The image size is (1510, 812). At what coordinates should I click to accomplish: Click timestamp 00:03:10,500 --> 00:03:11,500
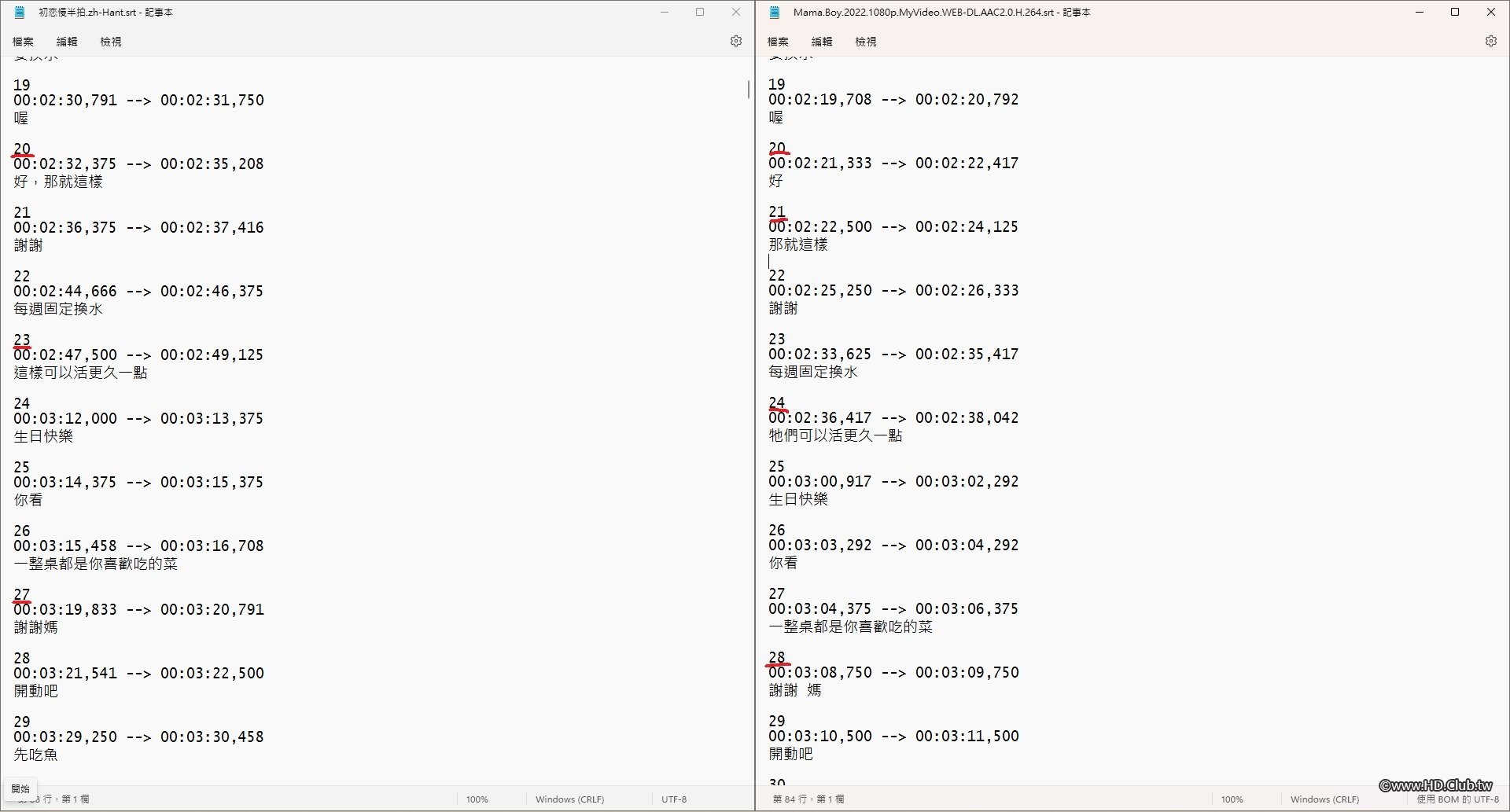pyautogui.click(x=893, y=737)
